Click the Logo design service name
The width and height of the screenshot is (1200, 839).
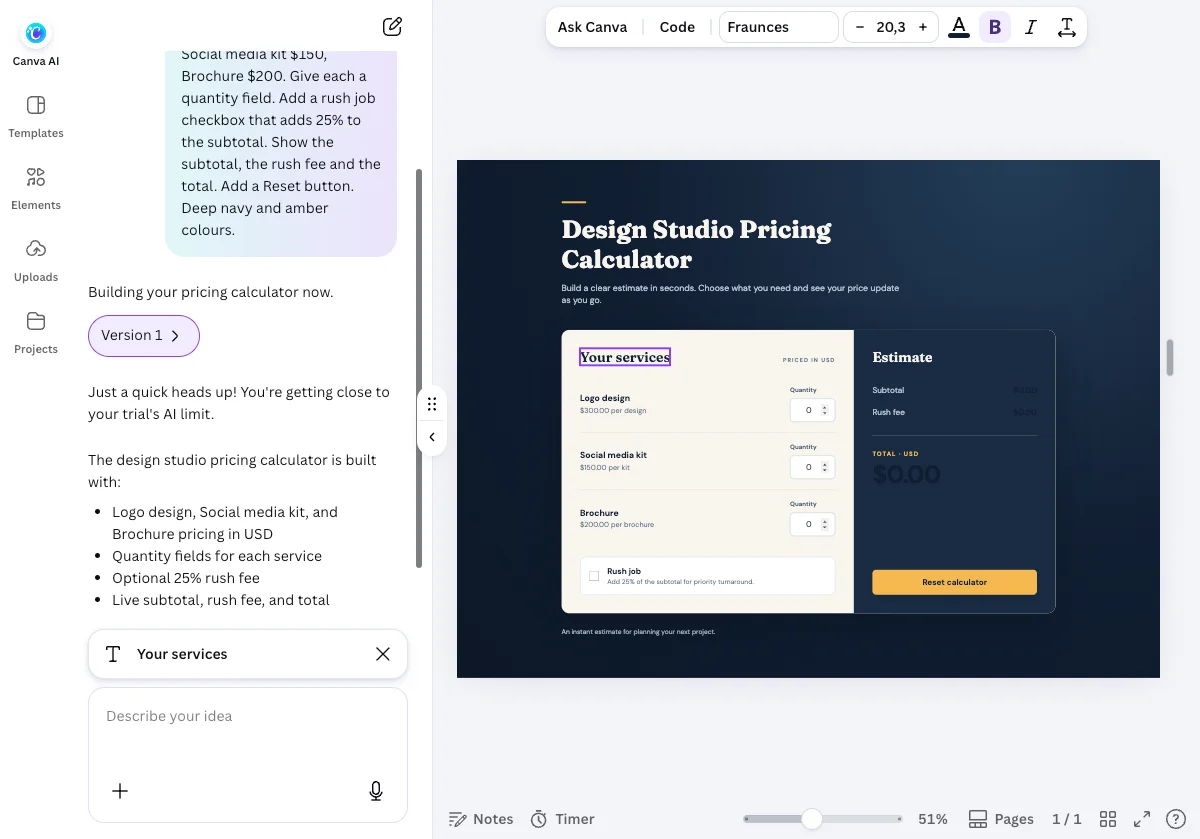click(x=605, y=398)
